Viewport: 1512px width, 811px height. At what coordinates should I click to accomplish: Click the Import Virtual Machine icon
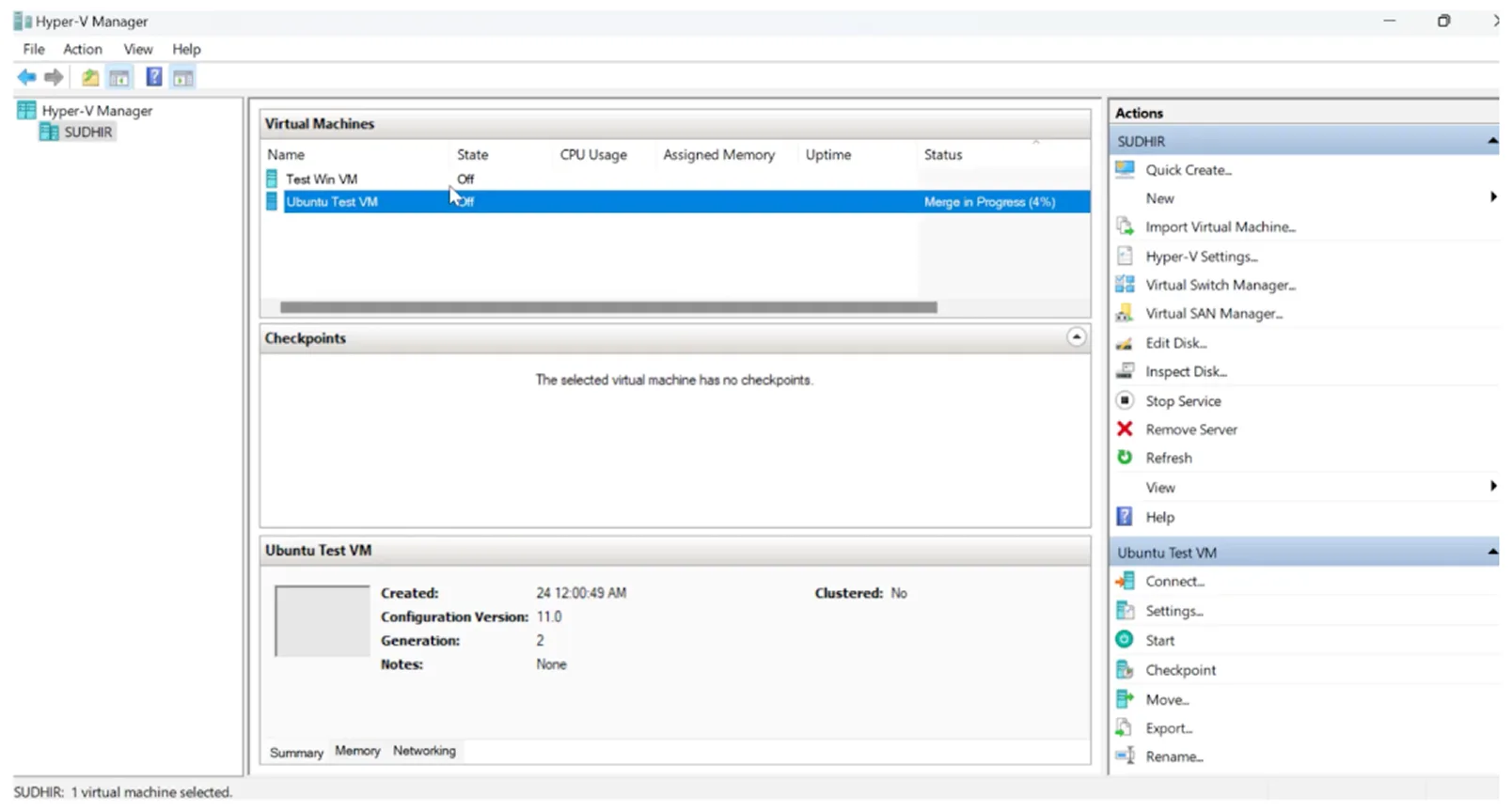click(x=1125, y=226)
